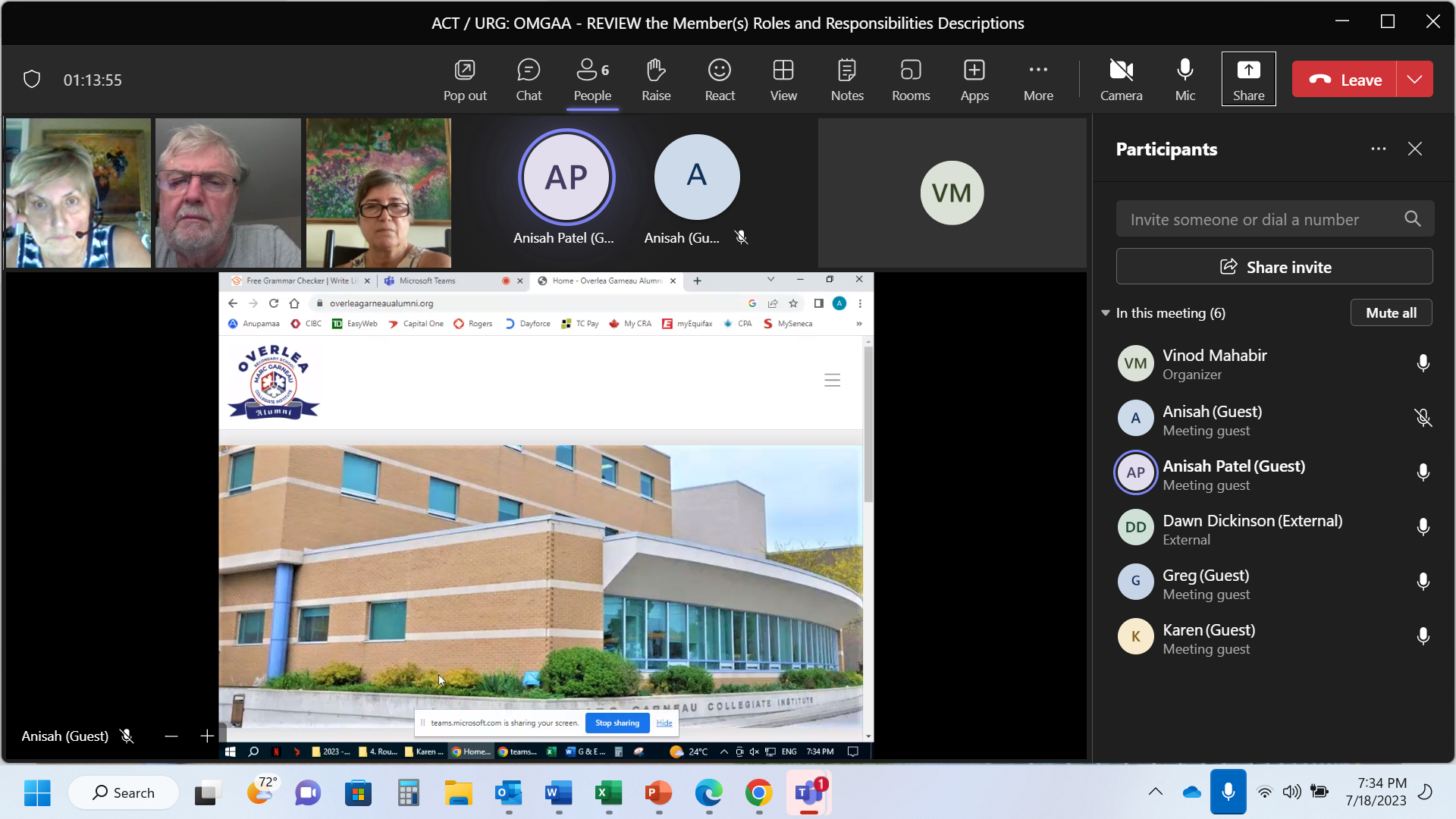The image size is (1456, 819).
Task: Mute the Mic in meeting toolbar
Action: (x=1185, y=80)
